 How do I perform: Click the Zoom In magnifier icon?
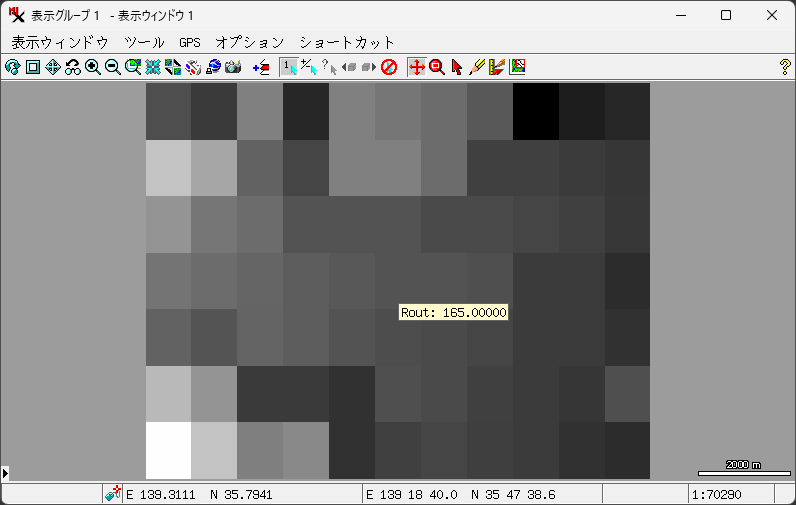[92, 67]
